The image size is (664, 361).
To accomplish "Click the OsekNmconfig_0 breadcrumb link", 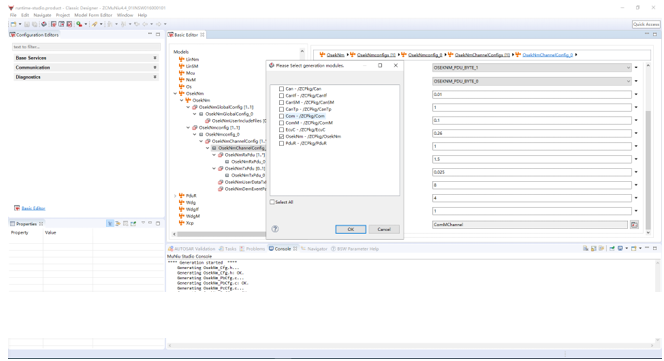I will click(425, 55).
